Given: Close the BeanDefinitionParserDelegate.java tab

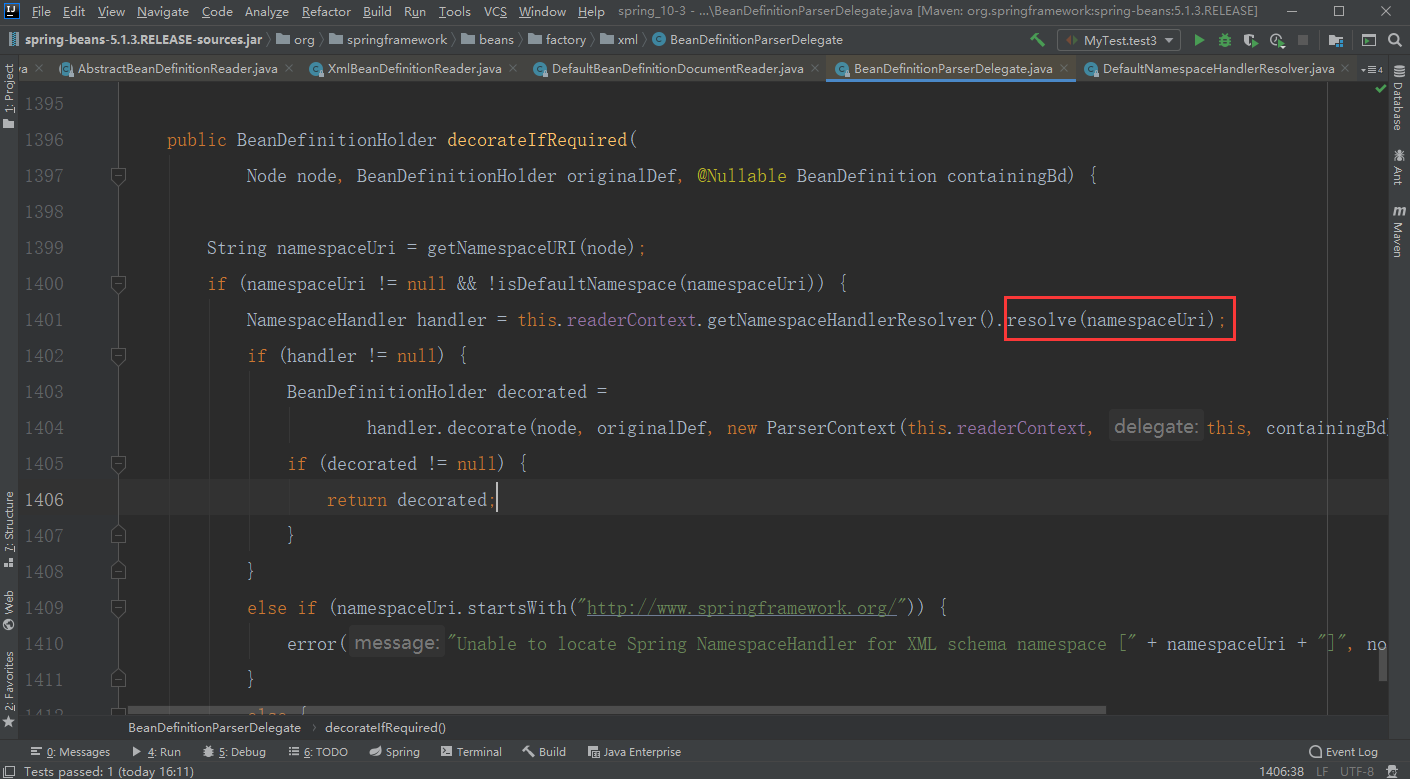Looking at the screenshot, I should [1064, 69].
